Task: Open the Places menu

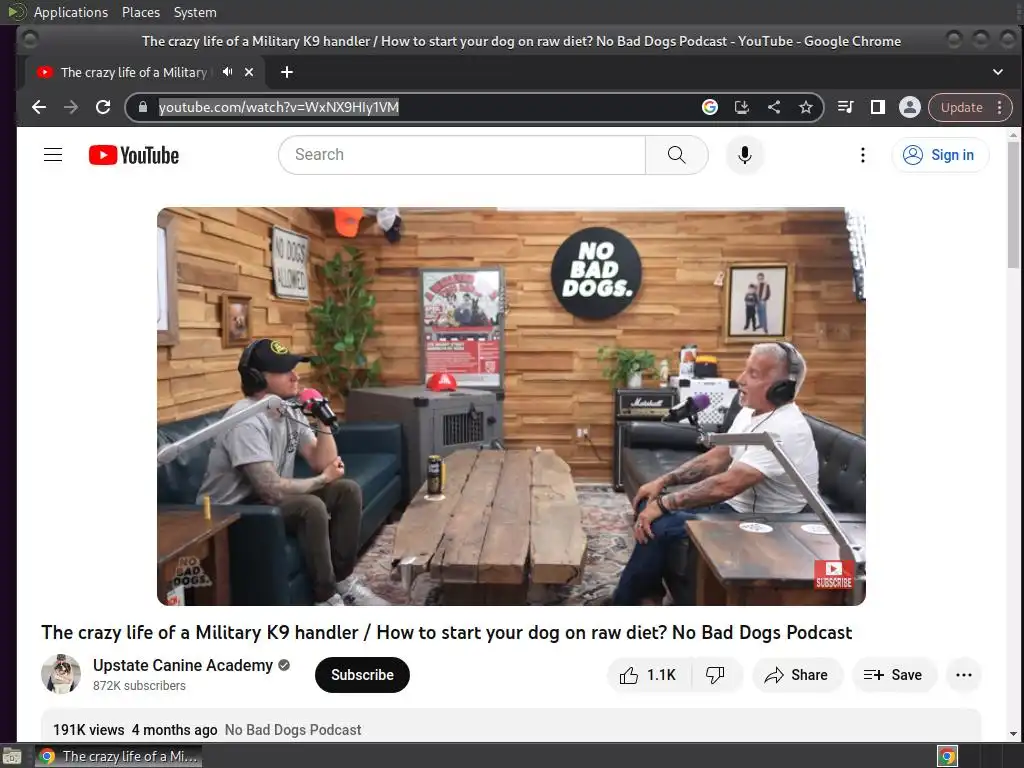Action: click(x=140, y=12)
